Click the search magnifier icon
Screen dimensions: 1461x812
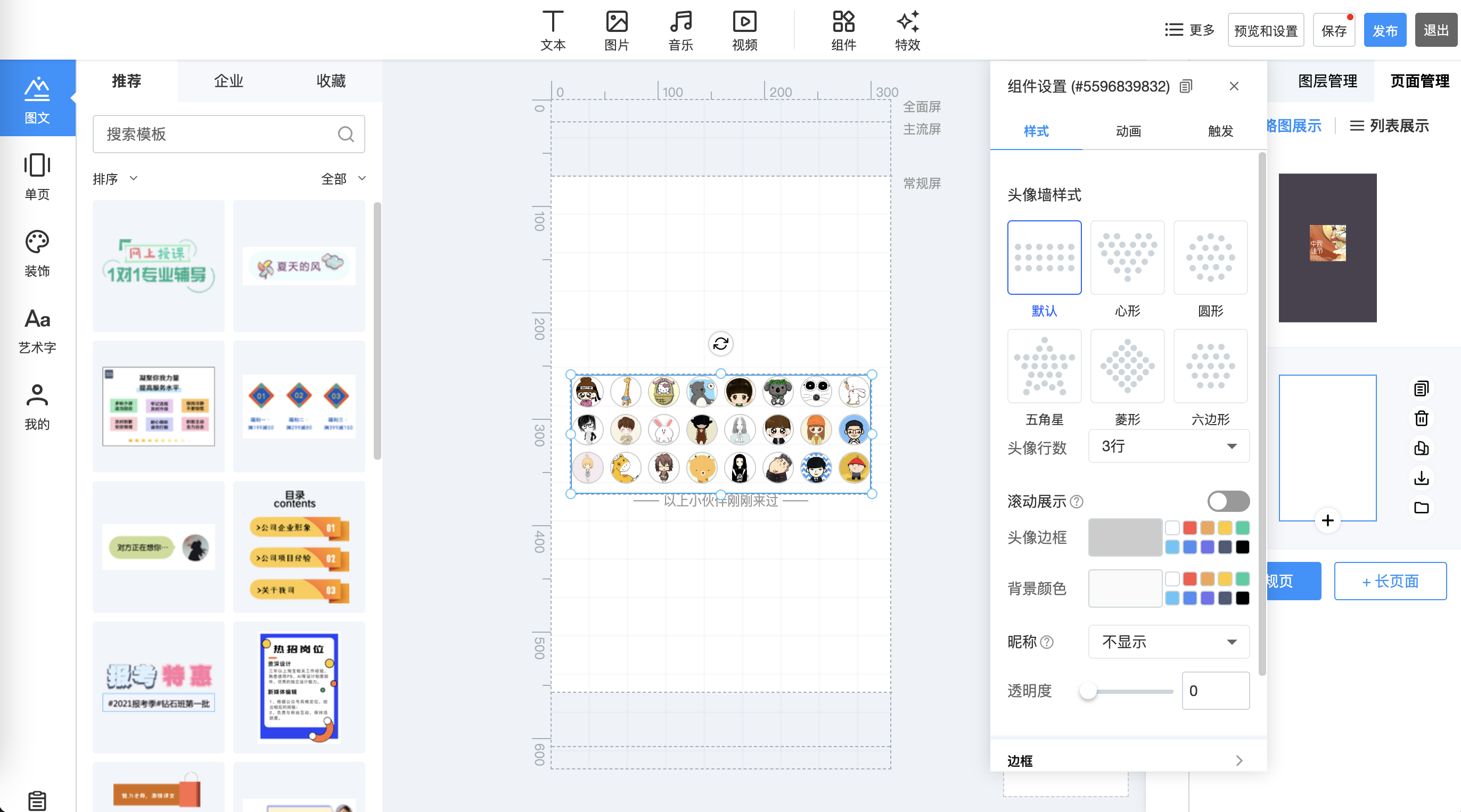pyautogui.click(x=346, y=134)
